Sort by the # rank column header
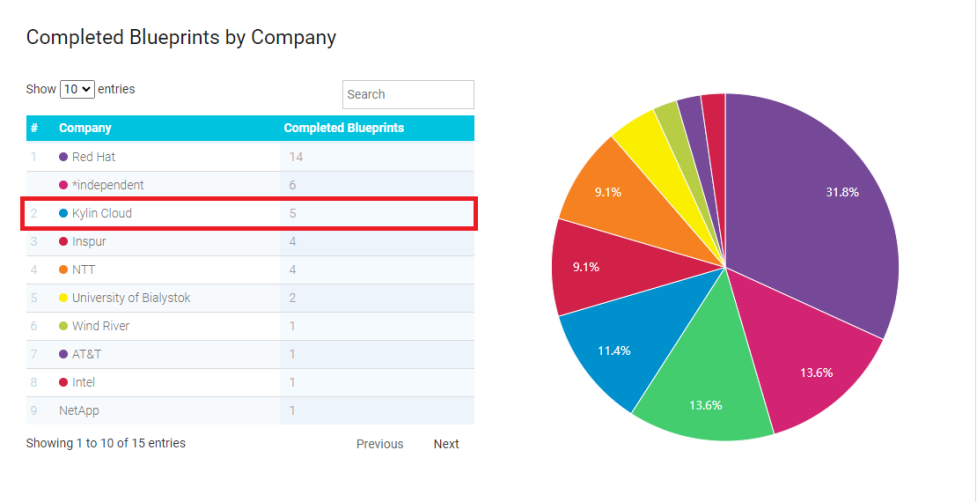 coord(34,128)
